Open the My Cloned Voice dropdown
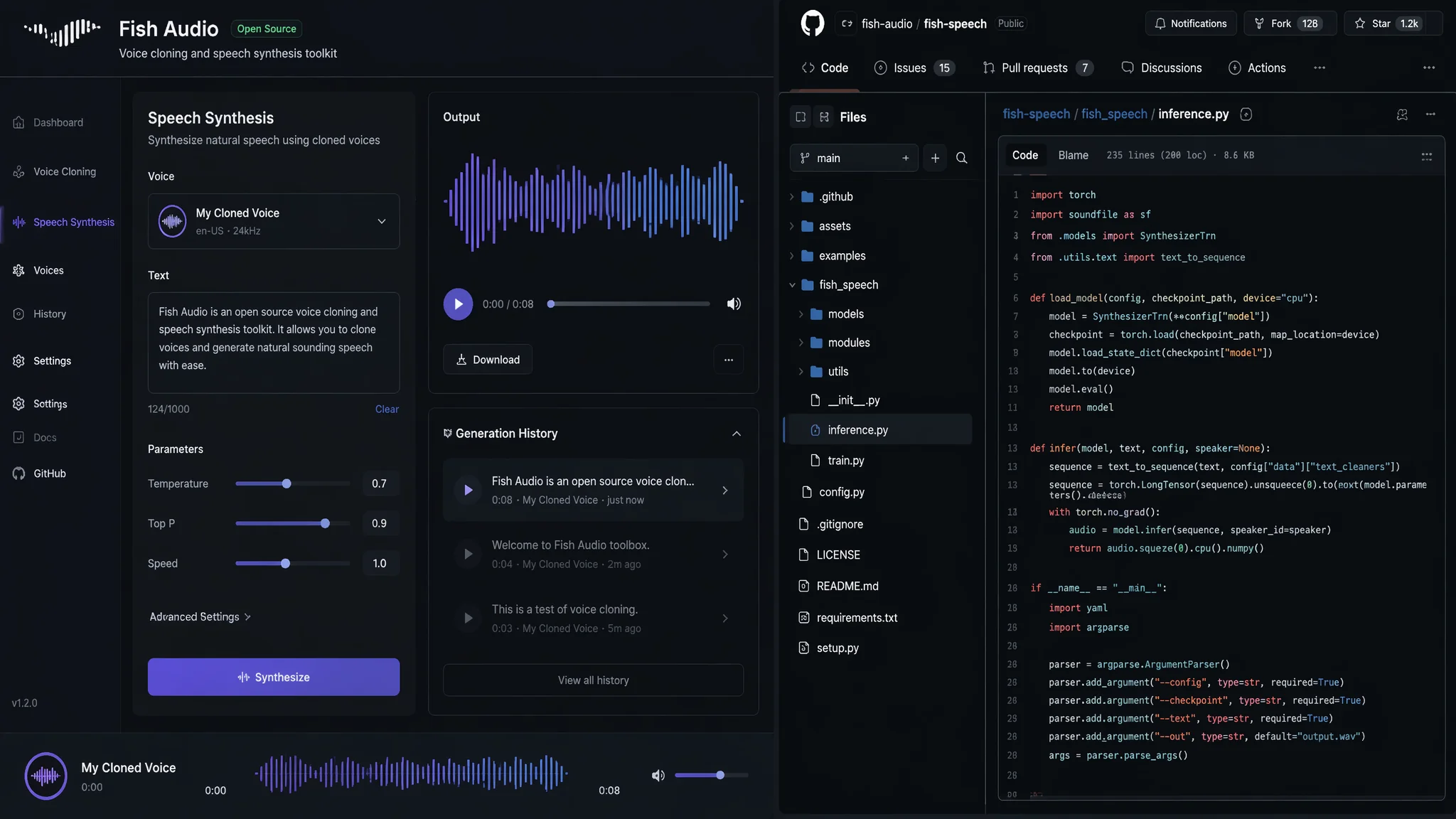 click(274, 221)
